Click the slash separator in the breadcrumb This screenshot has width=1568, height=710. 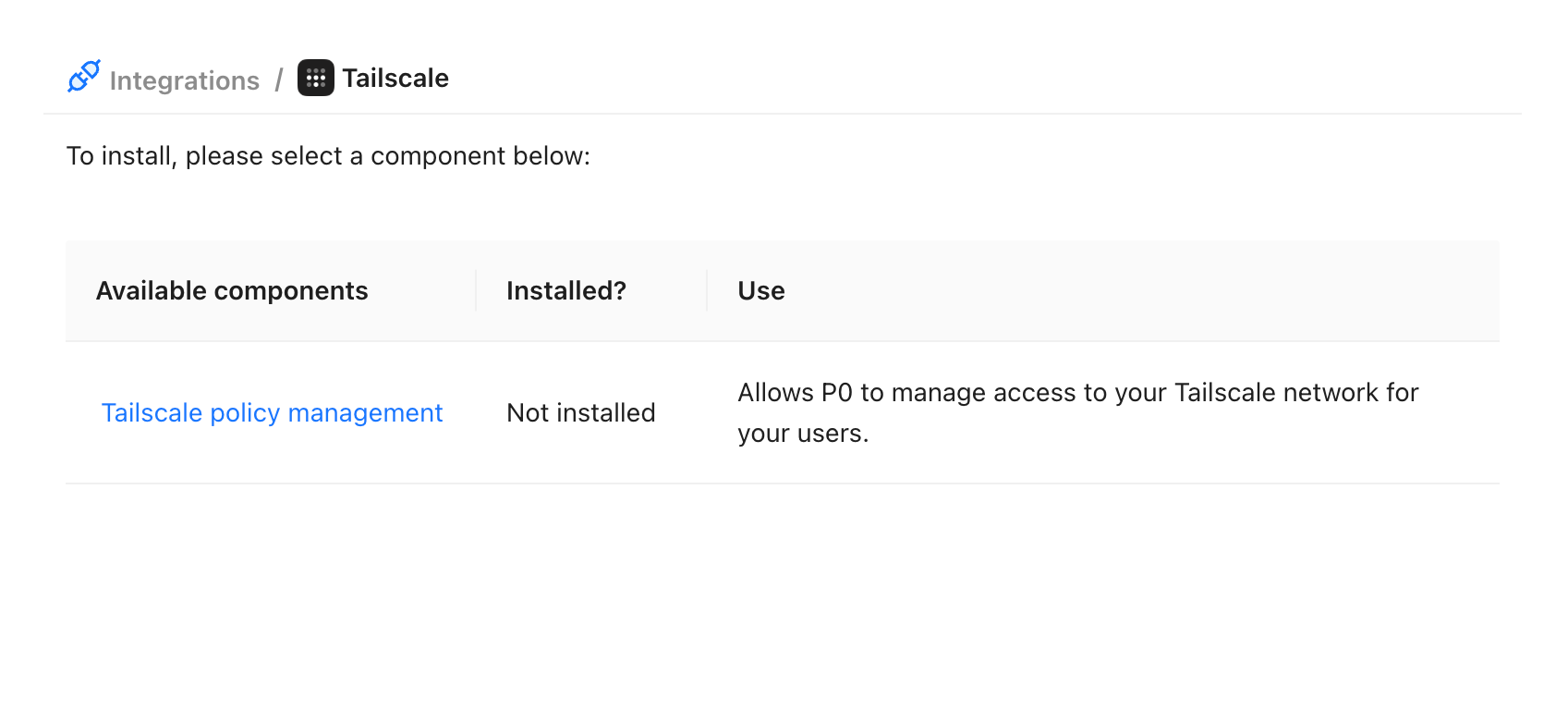tap(279, 80)
